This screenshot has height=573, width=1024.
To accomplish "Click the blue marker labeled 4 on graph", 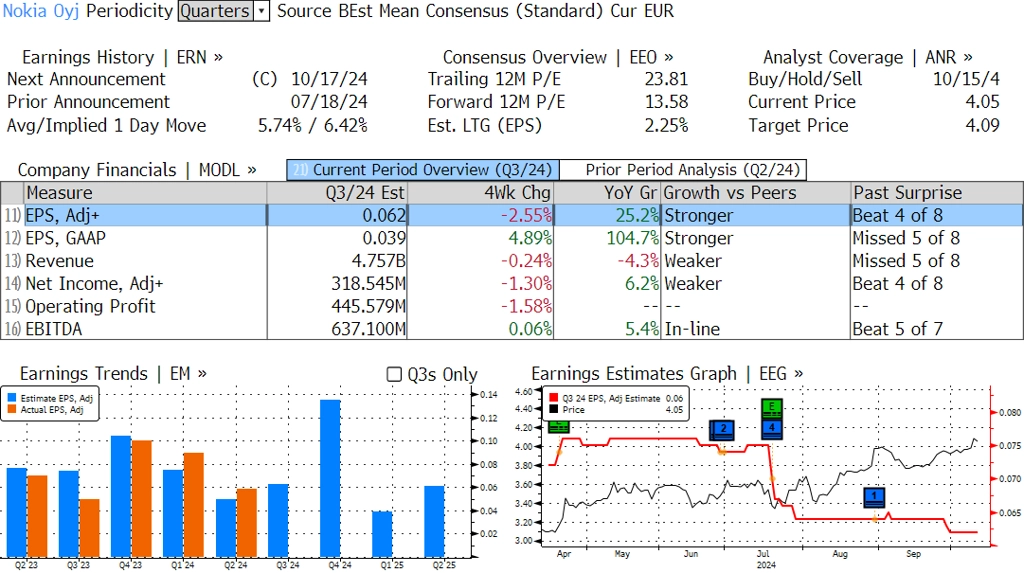I will point(772,428).
